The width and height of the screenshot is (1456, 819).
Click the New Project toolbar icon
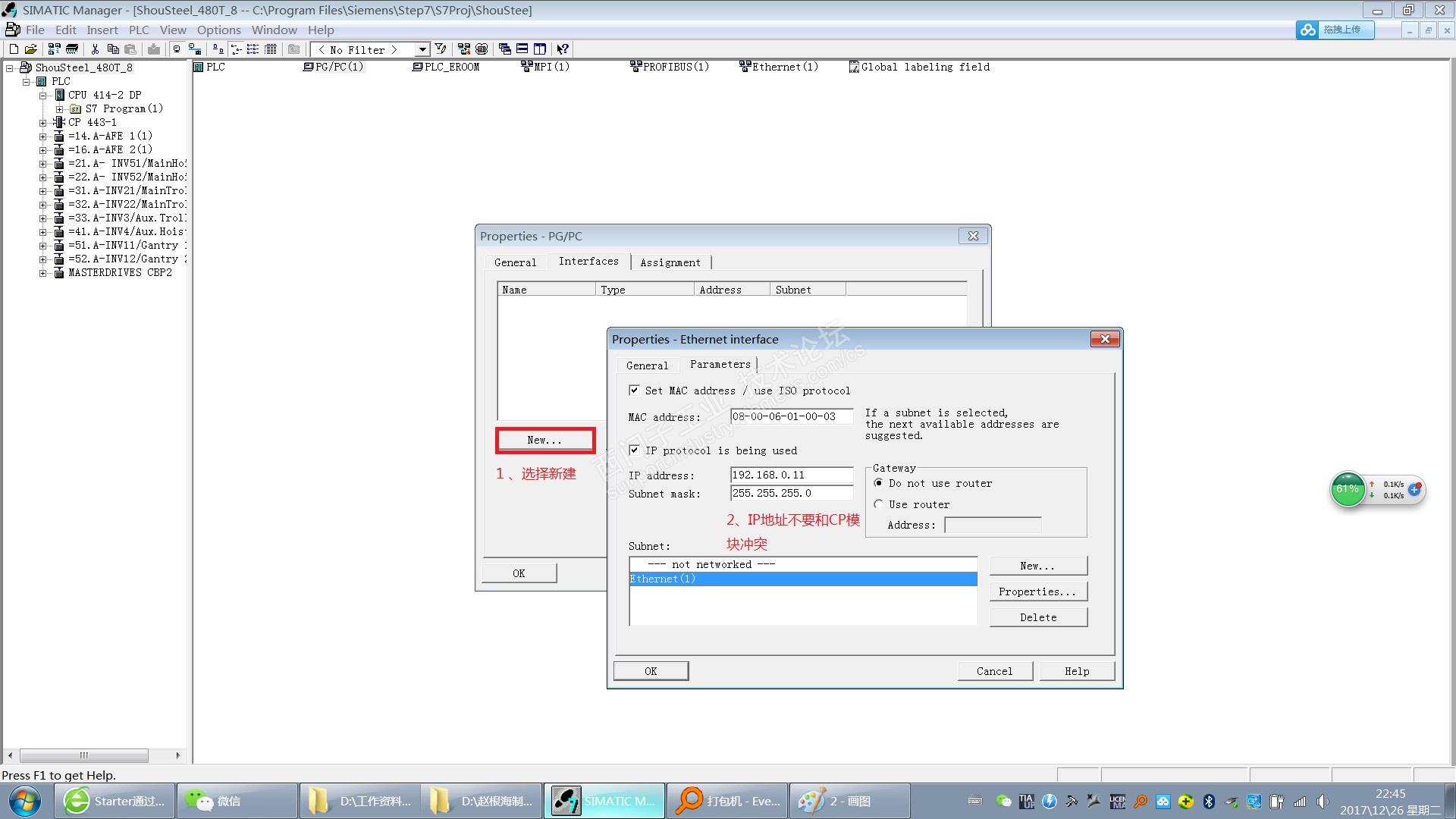tap(14, 49)
